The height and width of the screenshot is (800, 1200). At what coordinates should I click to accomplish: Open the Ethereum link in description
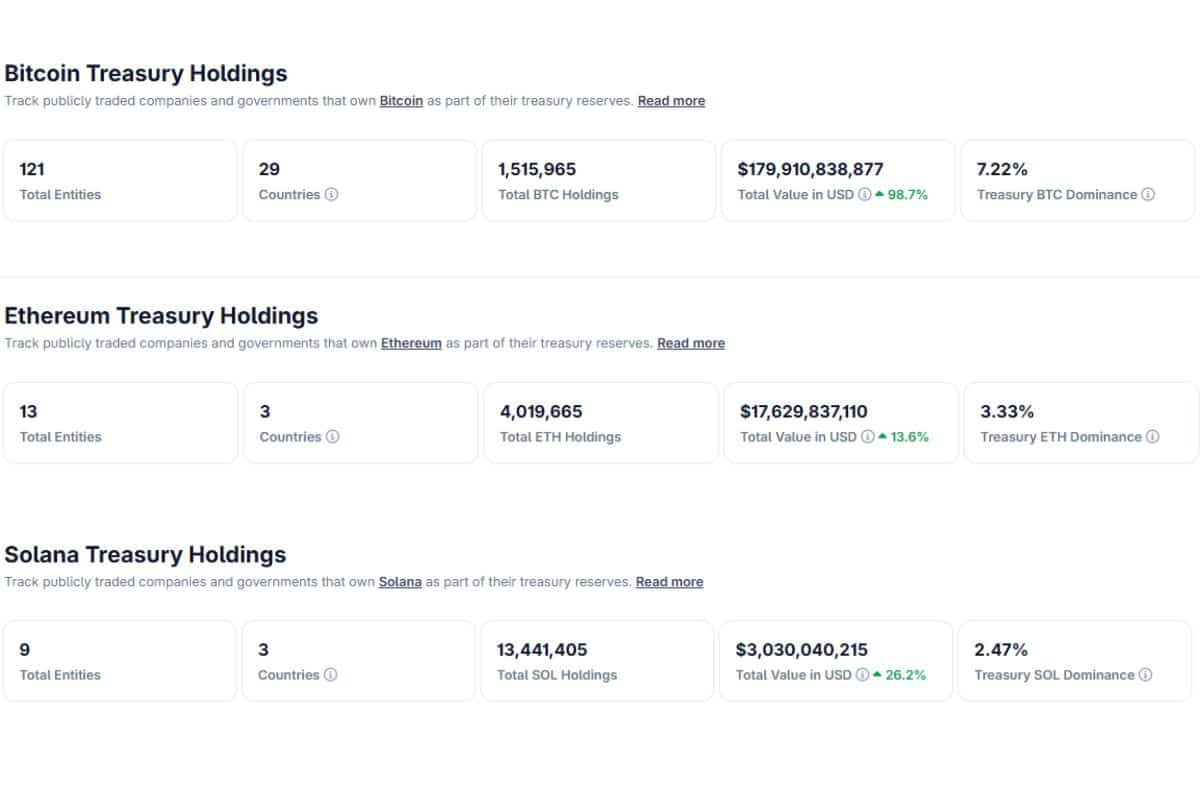pos(411,343)
